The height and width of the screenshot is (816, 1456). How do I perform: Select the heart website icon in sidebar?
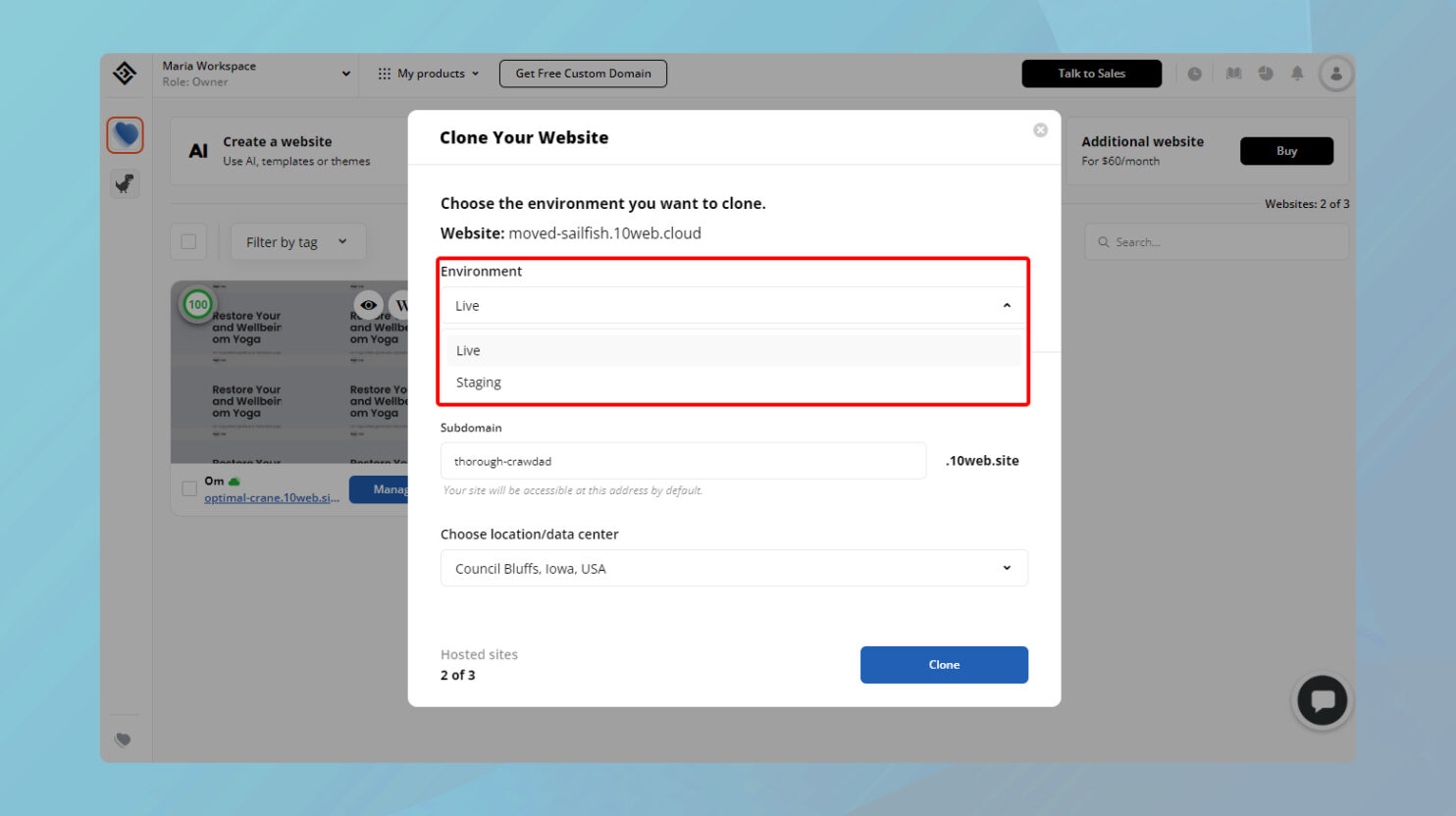125,135
